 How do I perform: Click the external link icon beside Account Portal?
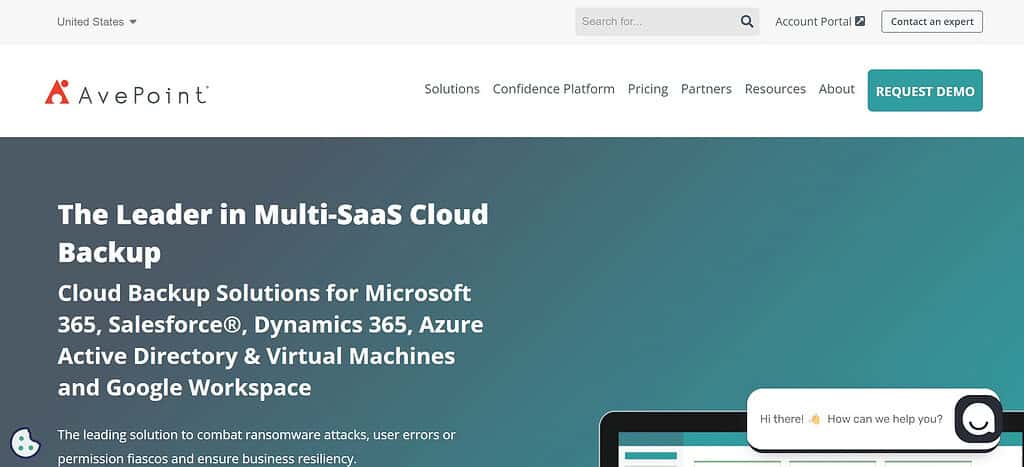coord(860,22)
